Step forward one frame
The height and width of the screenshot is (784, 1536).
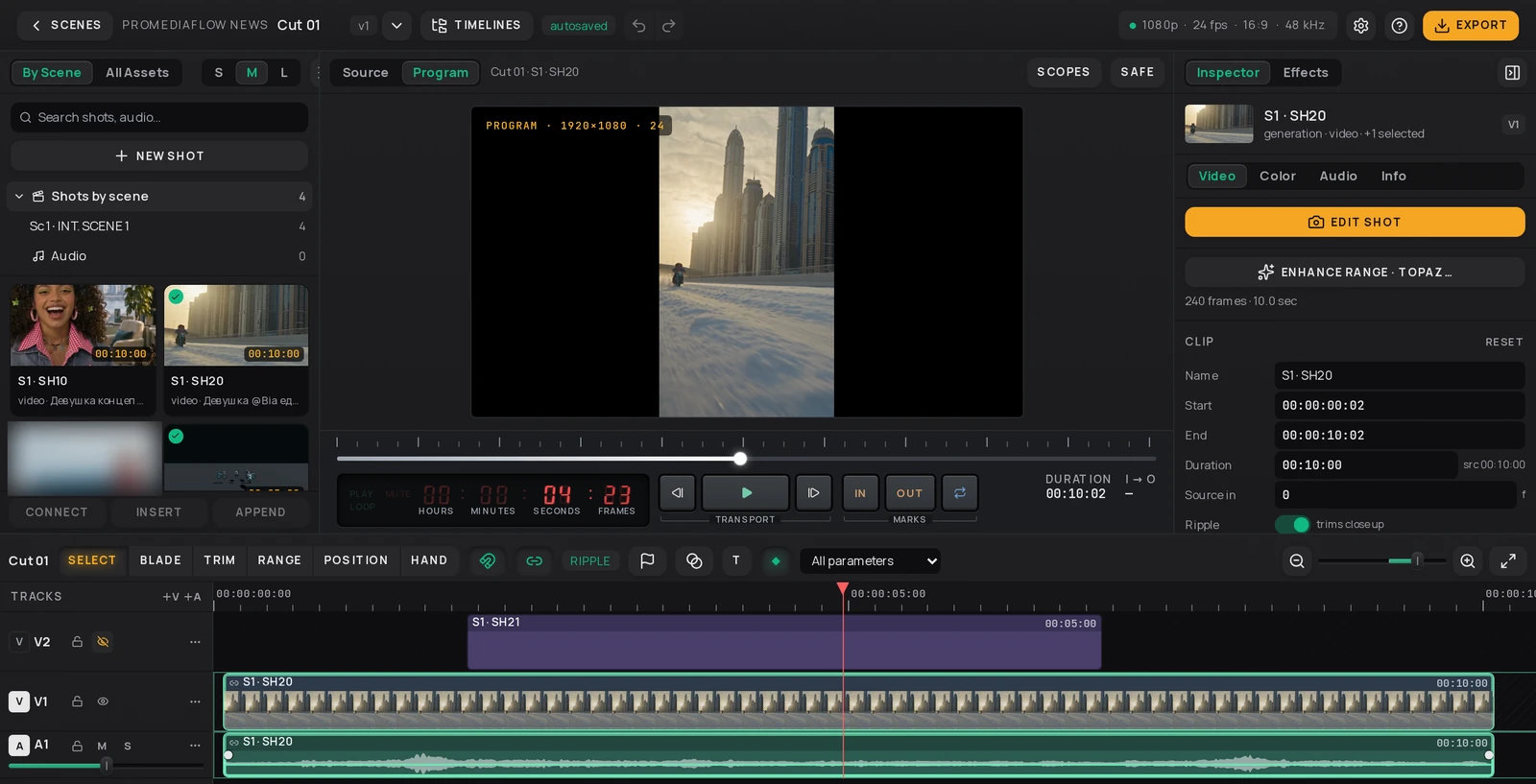pyautogui.click(x=813, y=493)
